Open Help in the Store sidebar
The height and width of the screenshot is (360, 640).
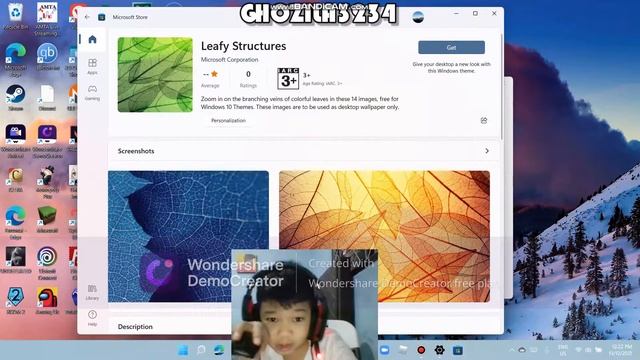pyautogui.click(x=92, y=318)
